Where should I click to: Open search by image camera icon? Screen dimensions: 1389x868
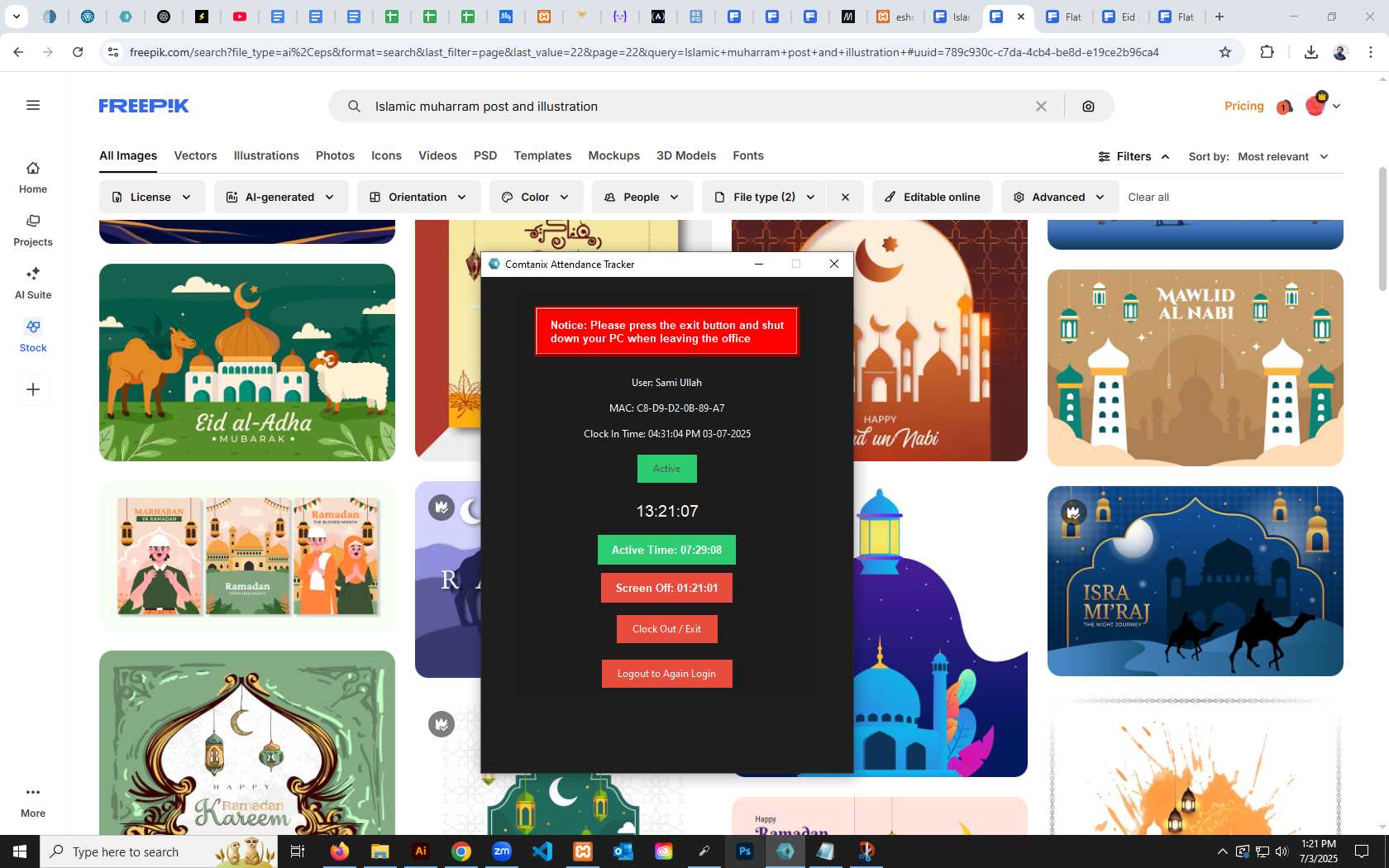click(x=1088, y=106)
